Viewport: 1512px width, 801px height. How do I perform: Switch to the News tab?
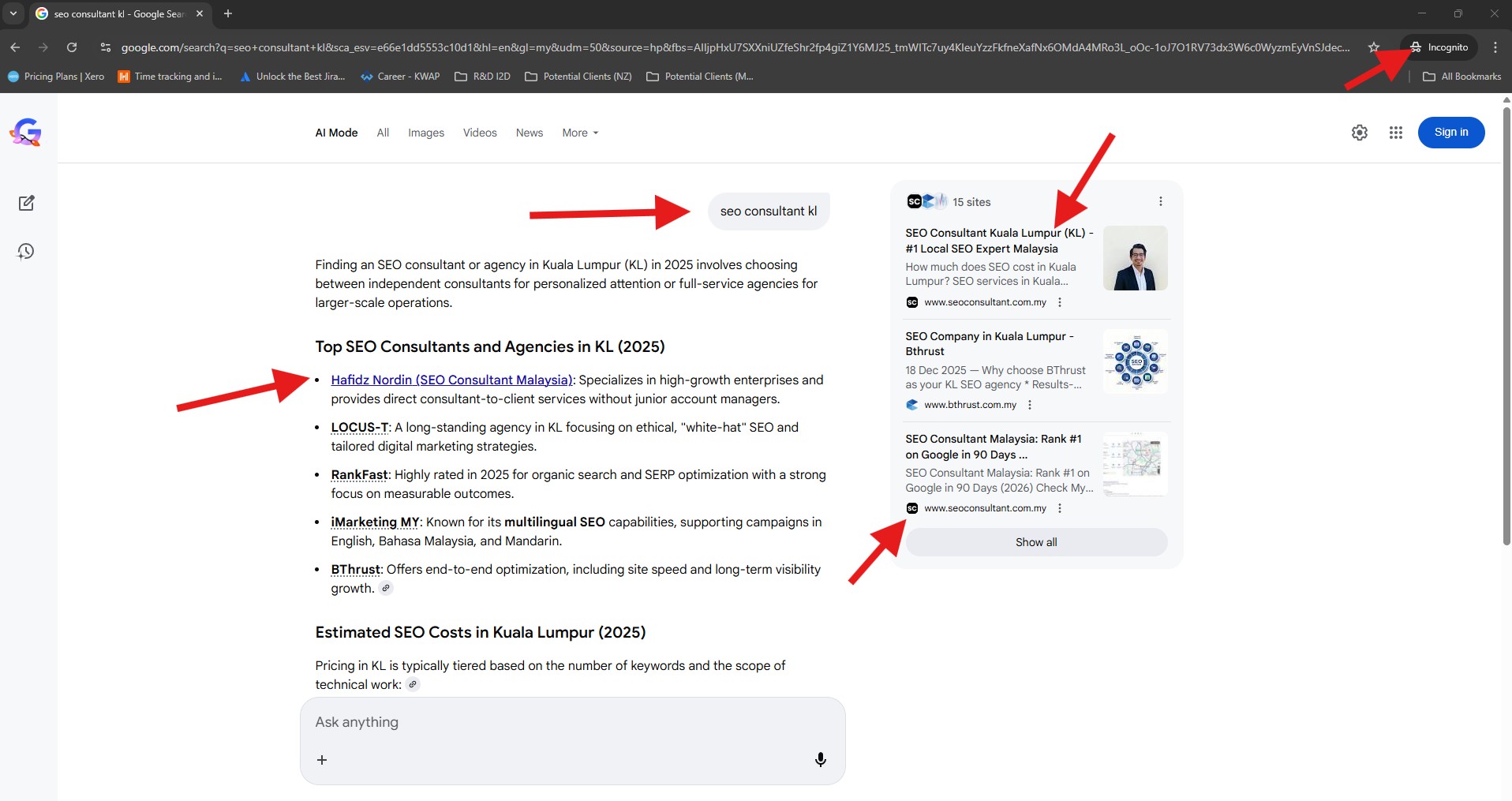tap(530, 133)
